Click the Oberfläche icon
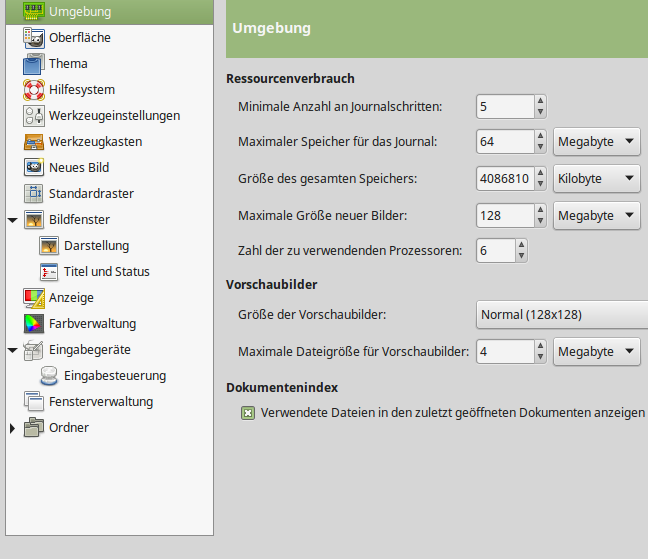This screenshot has height=559, width=648. 34,38
